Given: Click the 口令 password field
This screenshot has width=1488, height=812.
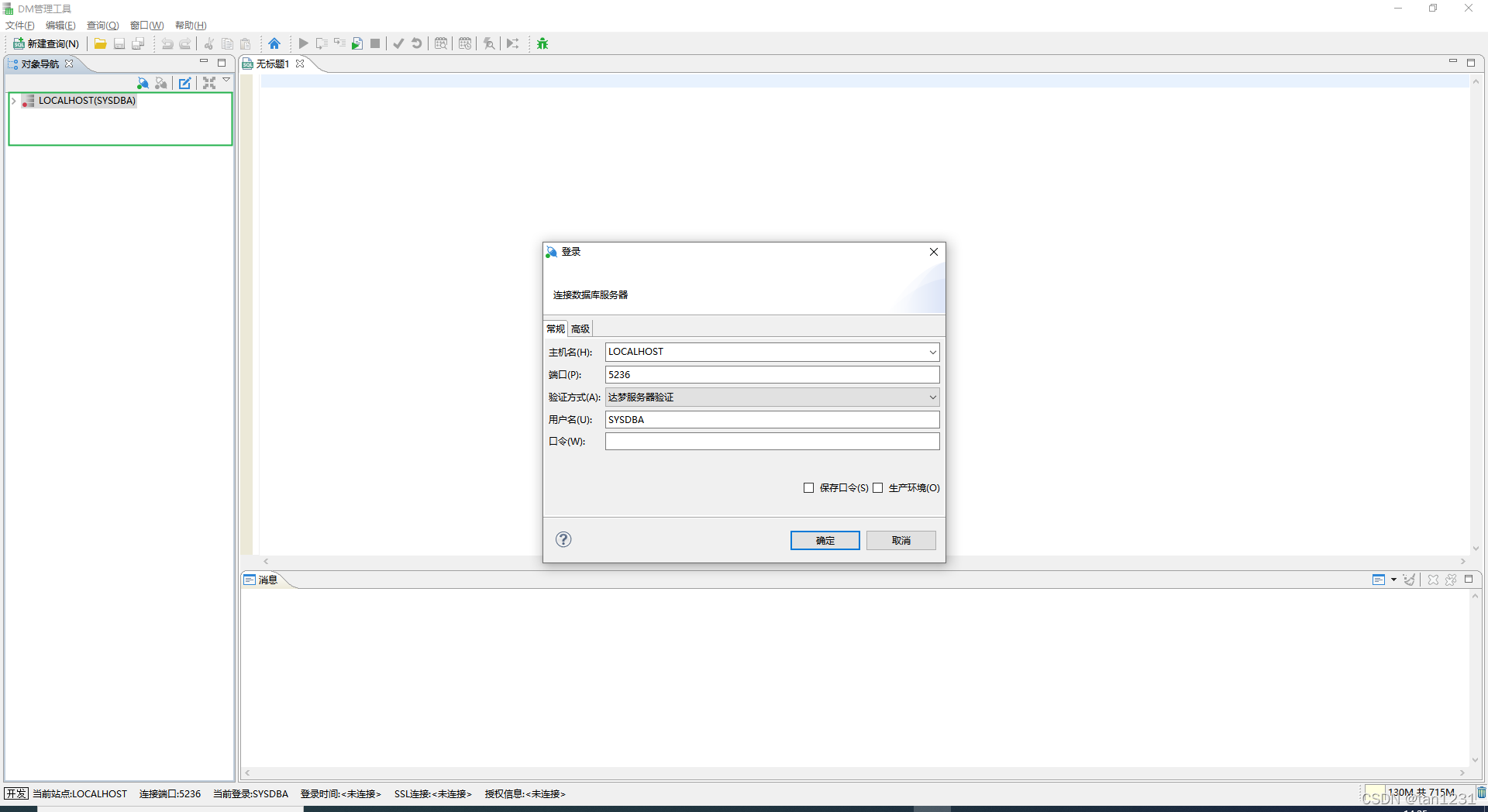Looking at the screenshot, I should [772, 441].
